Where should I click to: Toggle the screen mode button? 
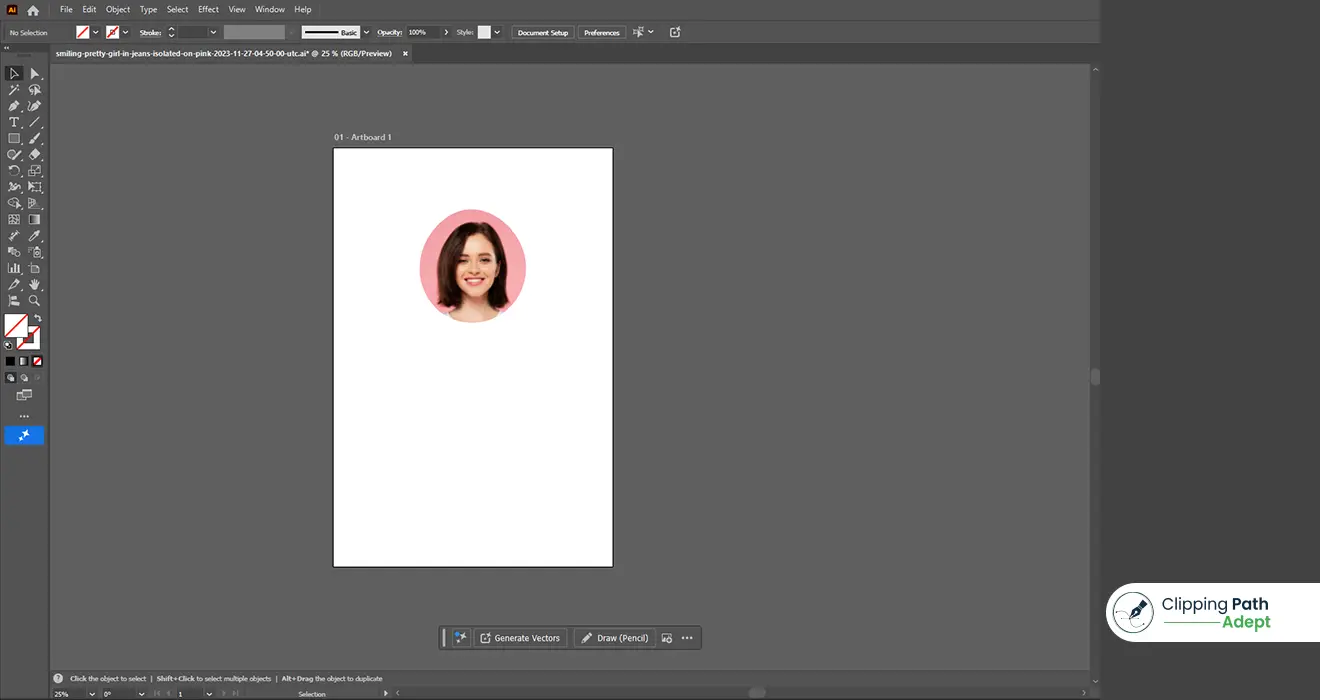[24, 395]
